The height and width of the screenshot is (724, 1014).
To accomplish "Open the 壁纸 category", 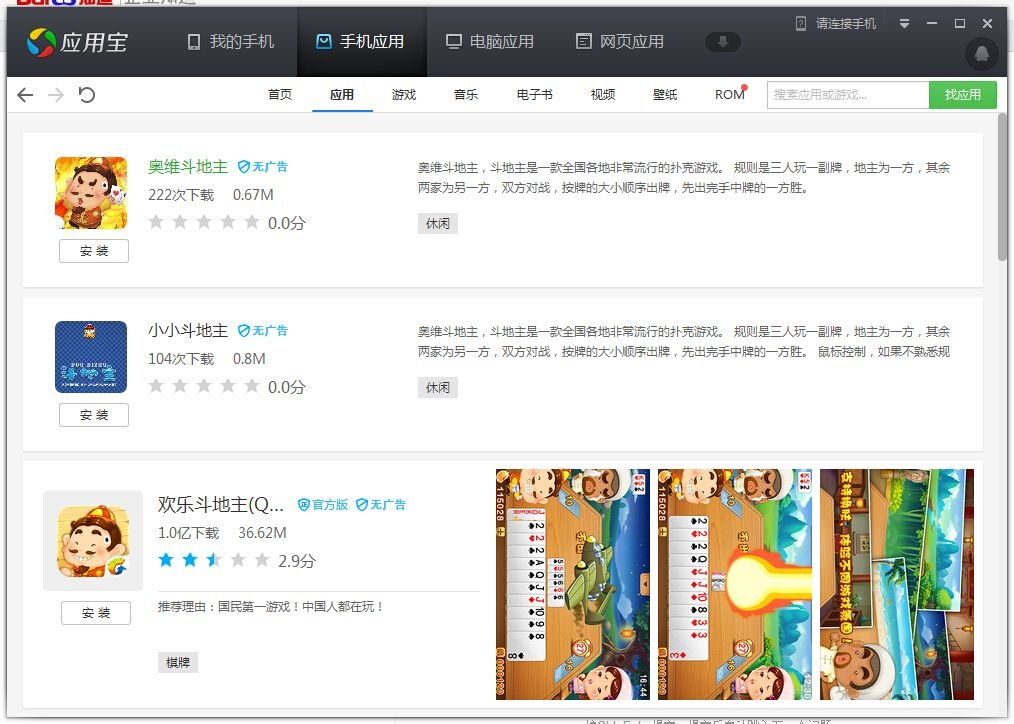I will (664, 94).
